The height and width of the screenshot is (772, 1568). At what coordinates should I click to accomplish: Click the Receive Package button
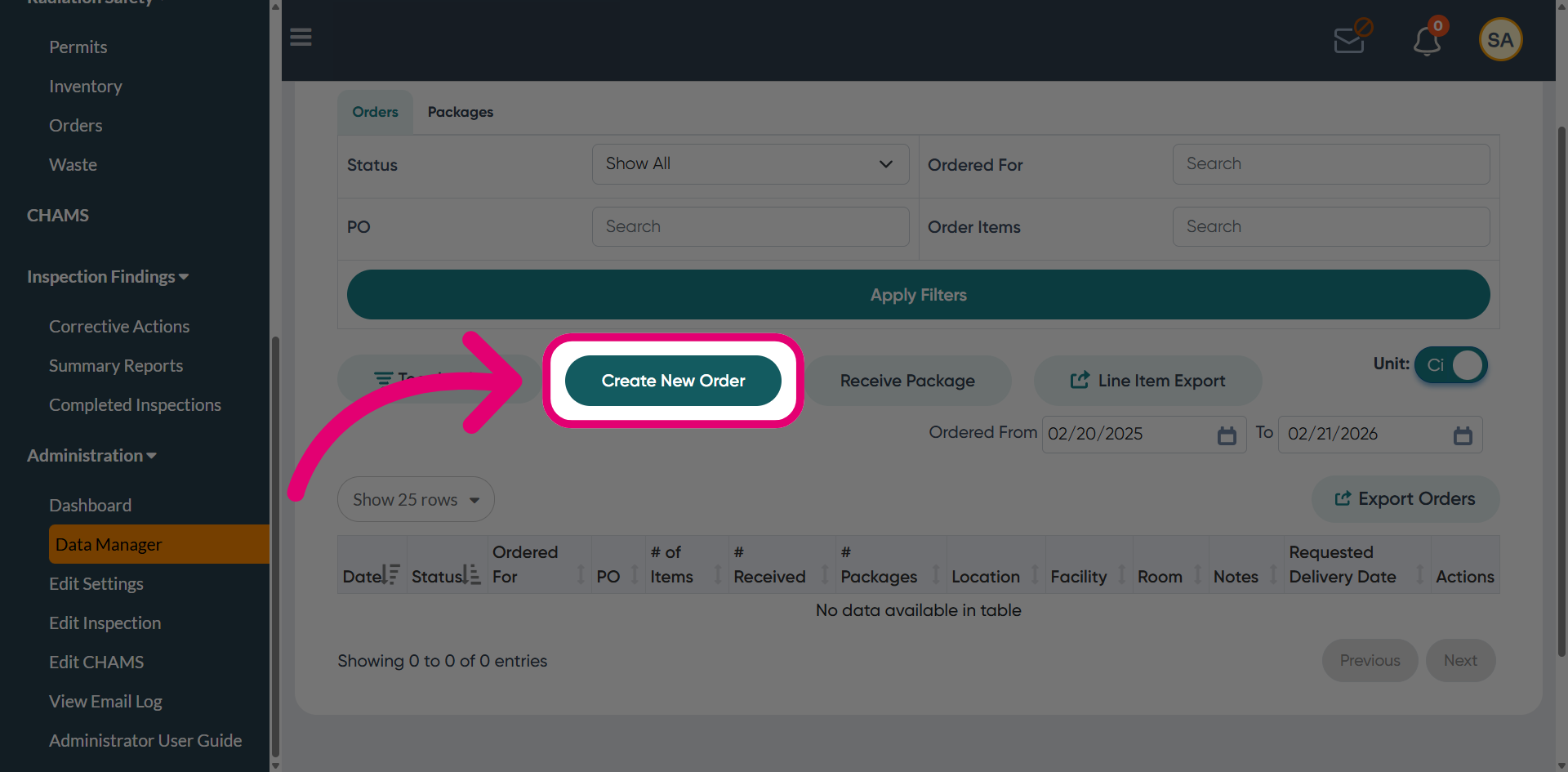point(907,381)
